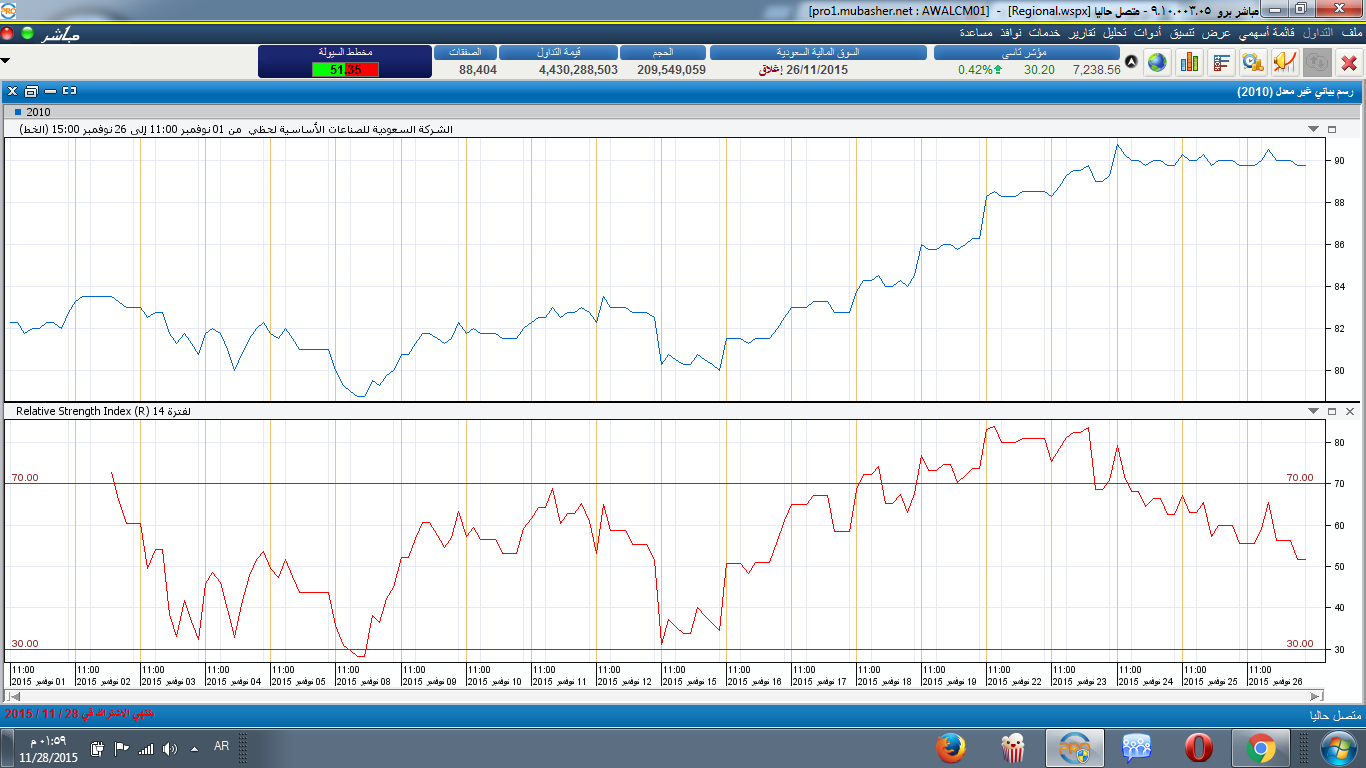The width and height of the screenshot is (1366, 768).
Task: Click the turnover value 4,430,288,503
Action: click(578, 70)
